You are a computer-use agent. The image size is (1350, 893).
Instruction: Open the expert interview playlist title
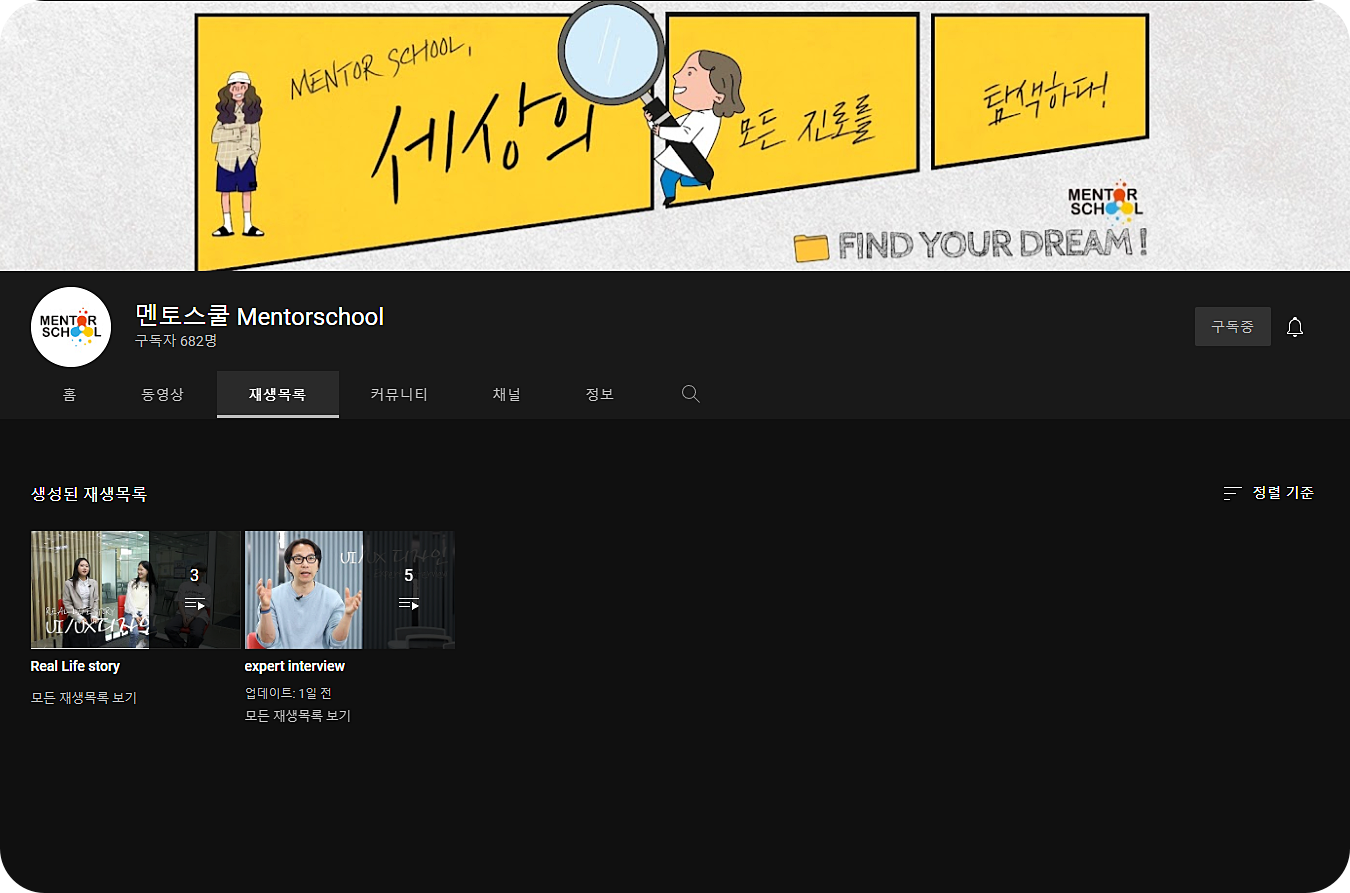295,666
